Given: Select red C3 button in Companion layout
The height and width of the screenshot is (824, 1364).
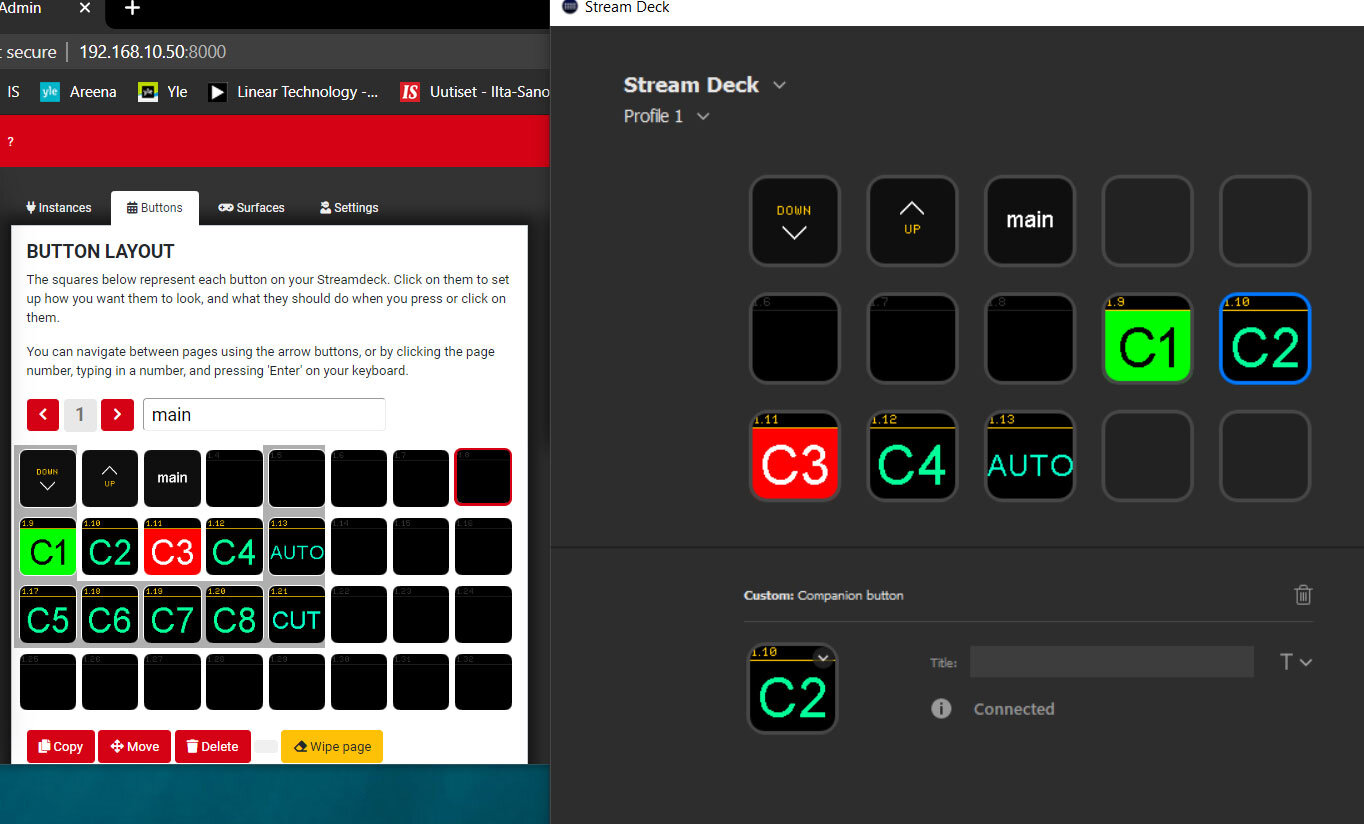Looking at the screenshot, I should (172, 546).
